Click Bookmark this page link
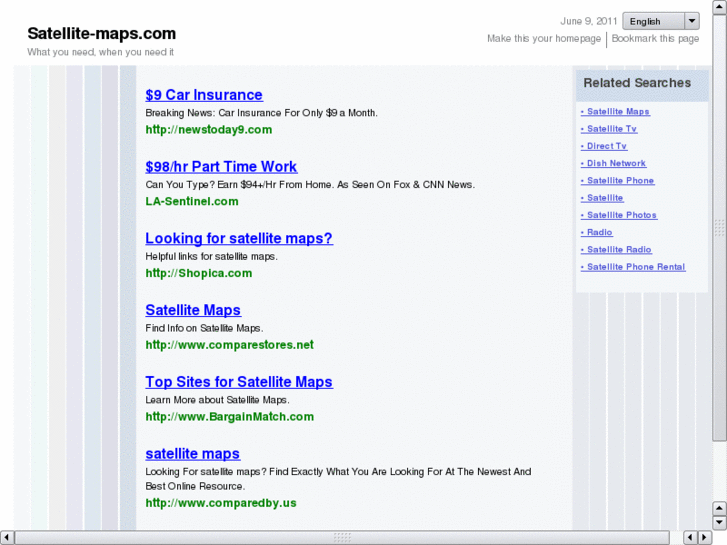The width and height of the screenshot is (727, 545). coord(655,38)
